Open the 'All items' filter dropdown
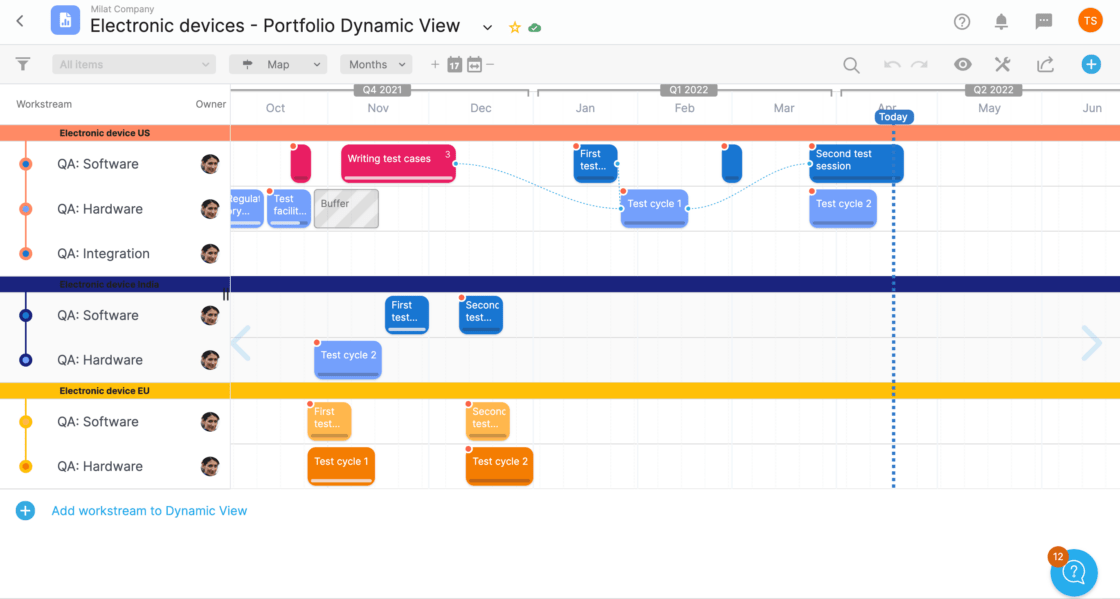Viewport: 1120px width, 599px height. (133, 63)
